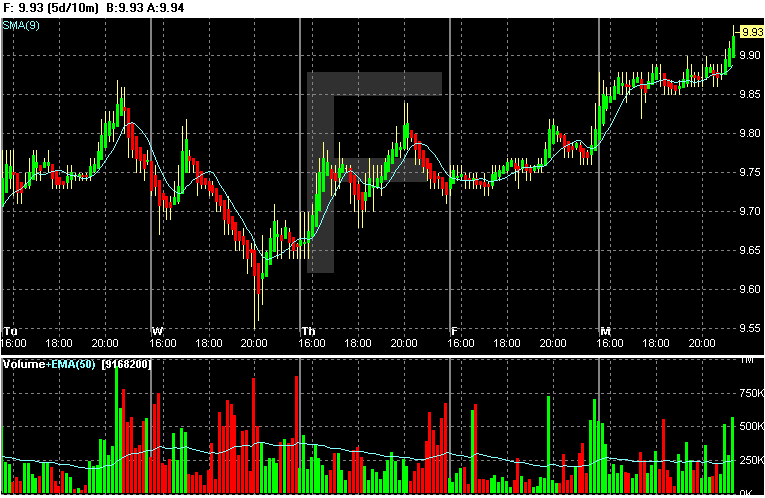Click the EMA(50) volume indicator label

[x=73, y=364]
